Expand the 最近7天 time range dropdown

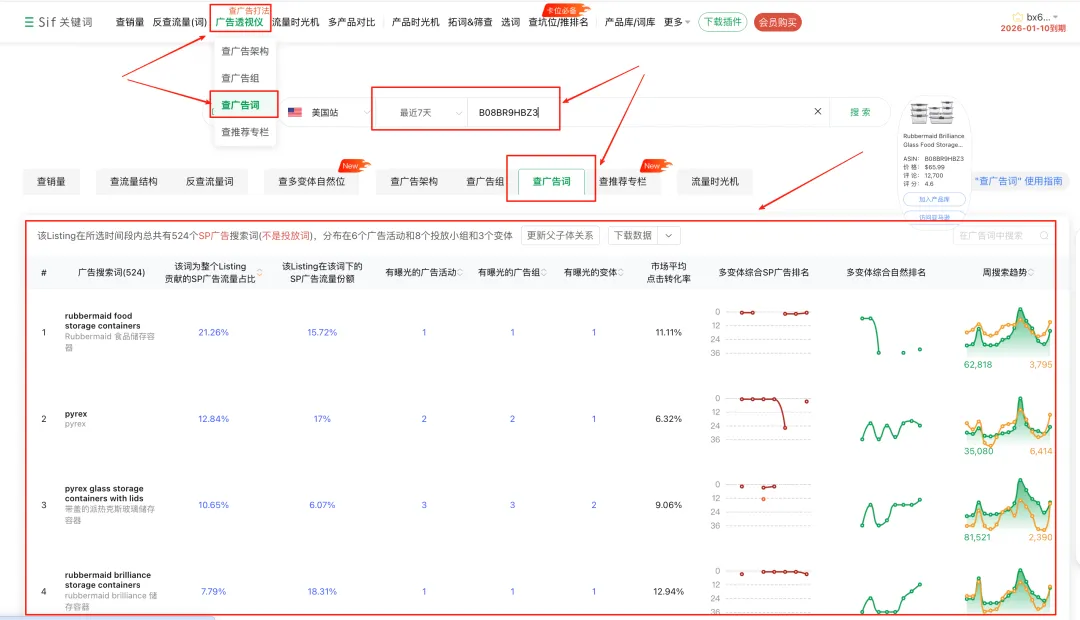pyautogui.click(x=458, y=113)
